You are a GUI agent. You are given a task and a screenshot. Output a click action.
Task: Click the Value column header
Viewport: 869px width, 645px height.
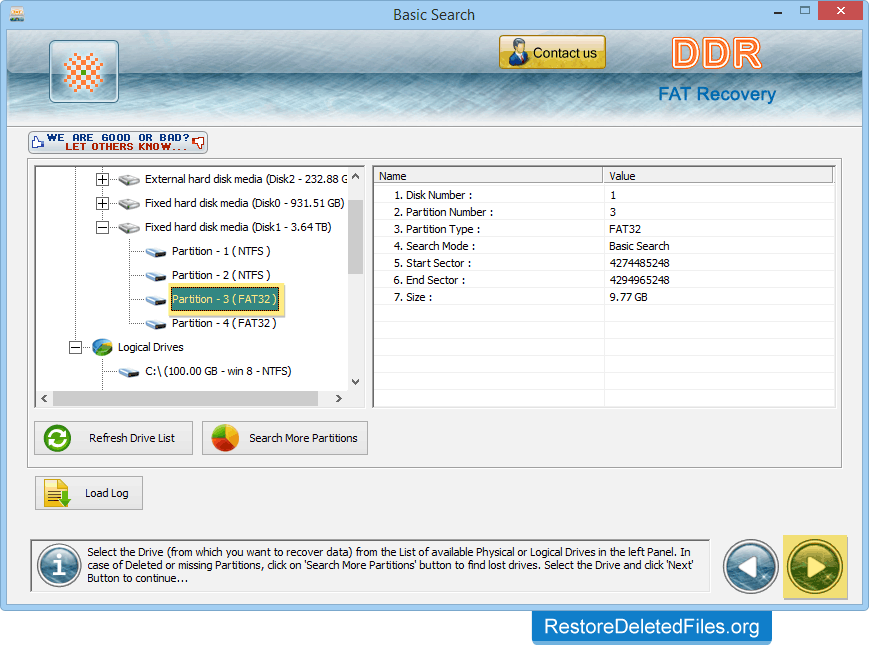point(718,176)
